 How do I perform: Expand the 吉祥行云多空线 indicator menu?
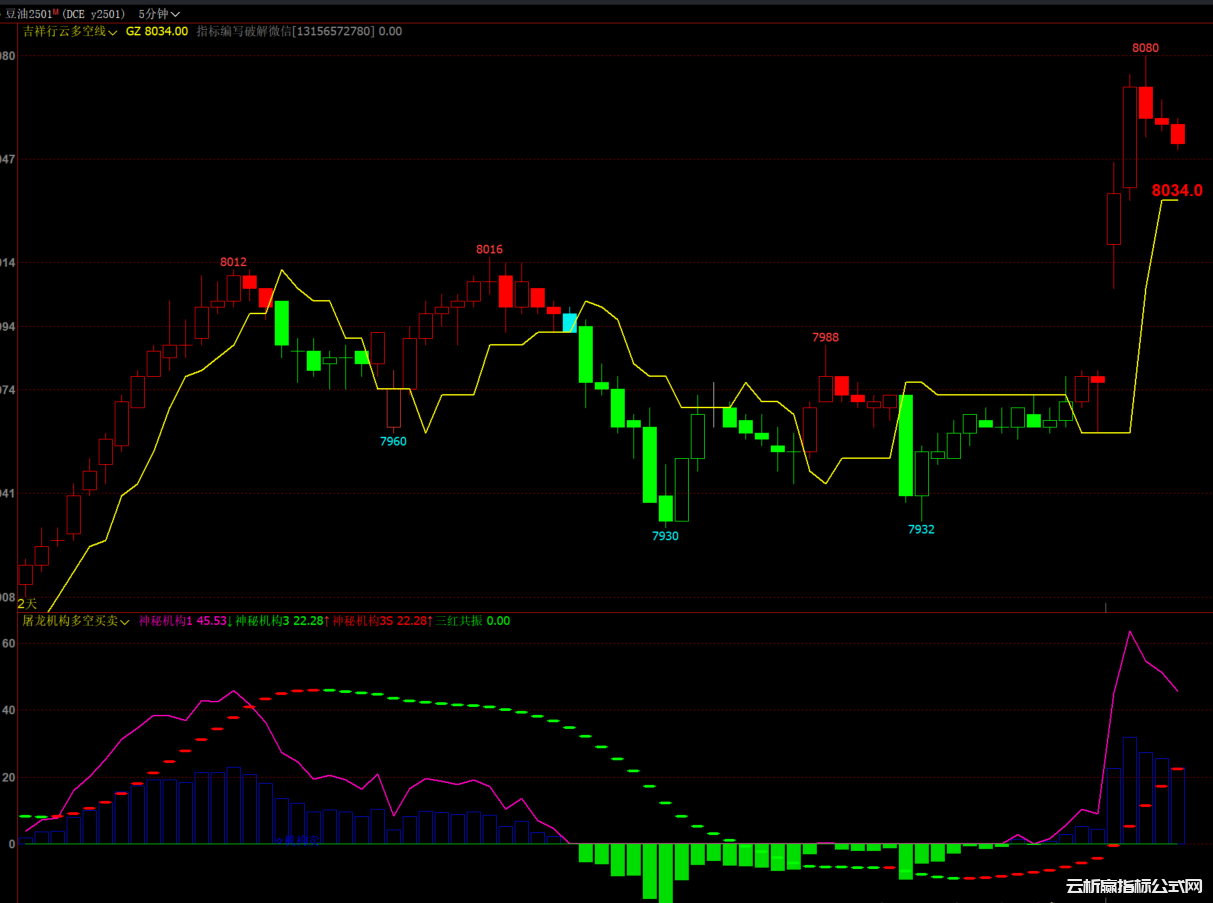[70, 31]
